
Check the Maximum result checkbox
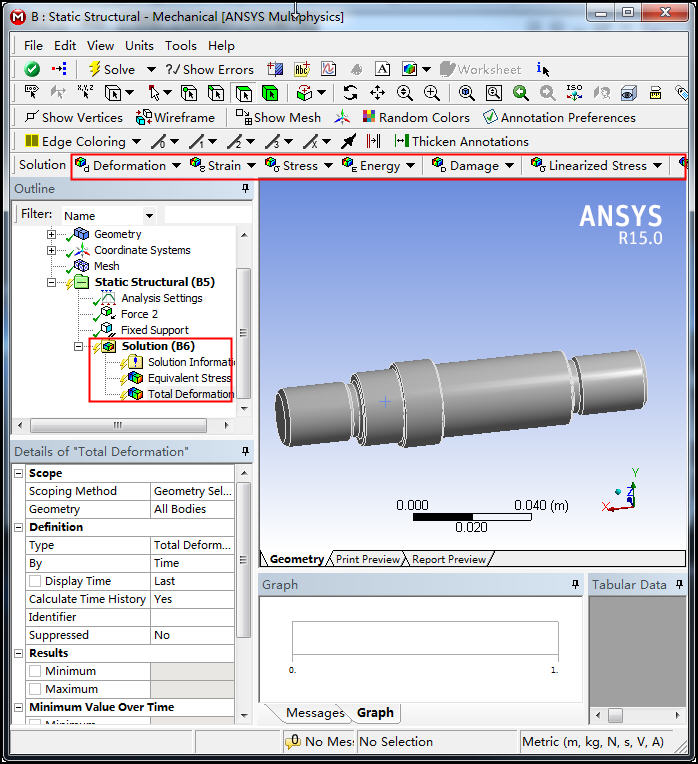click(35, 689)
